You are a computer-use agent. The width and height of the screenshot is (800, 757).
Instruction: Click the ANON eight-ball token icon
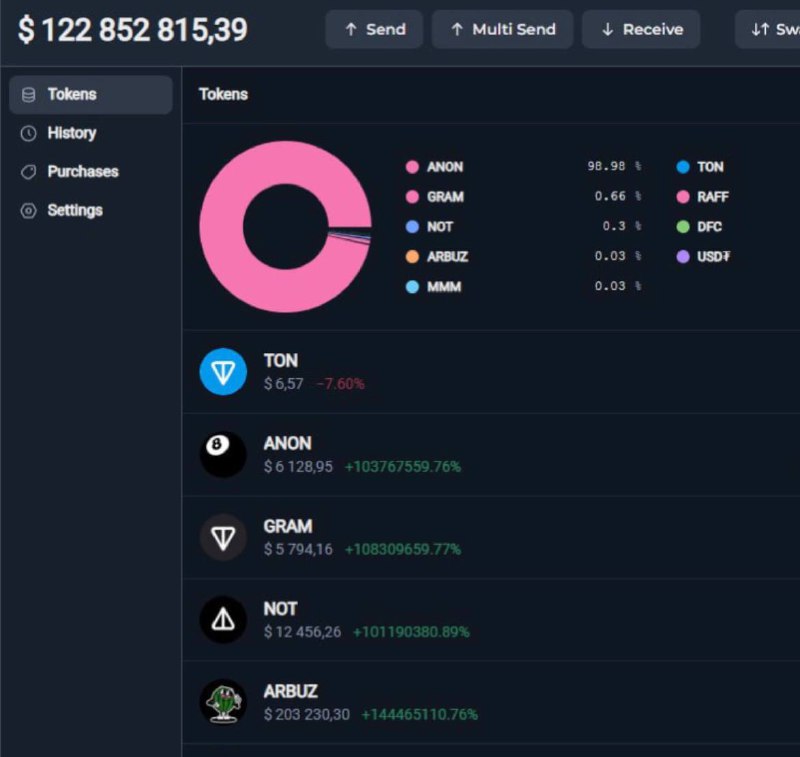(223, 455)
